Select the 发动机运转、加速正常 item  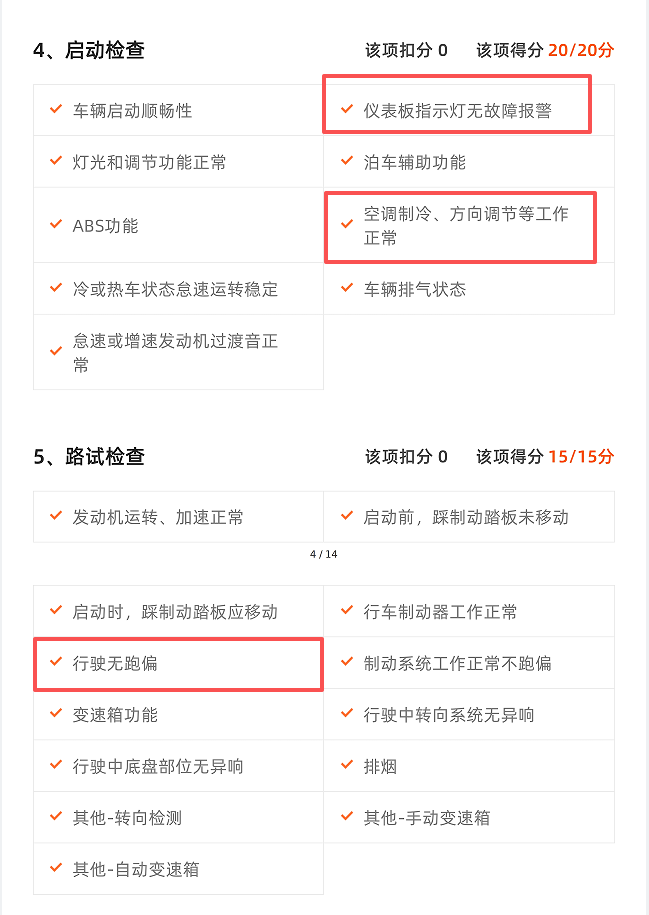(158, 517)
